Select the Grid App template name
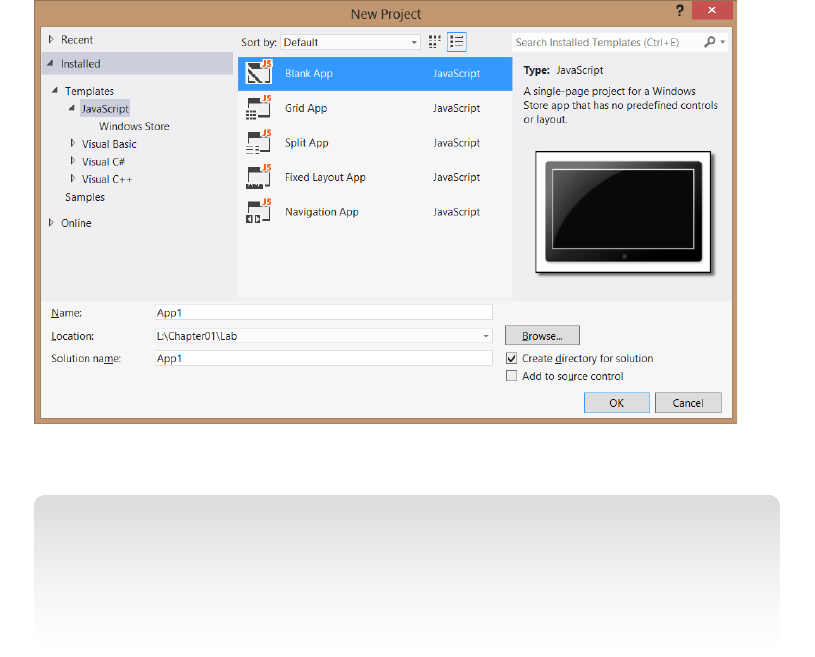The width and height of the screenshot is (815, 657). [x=306, y=108]
